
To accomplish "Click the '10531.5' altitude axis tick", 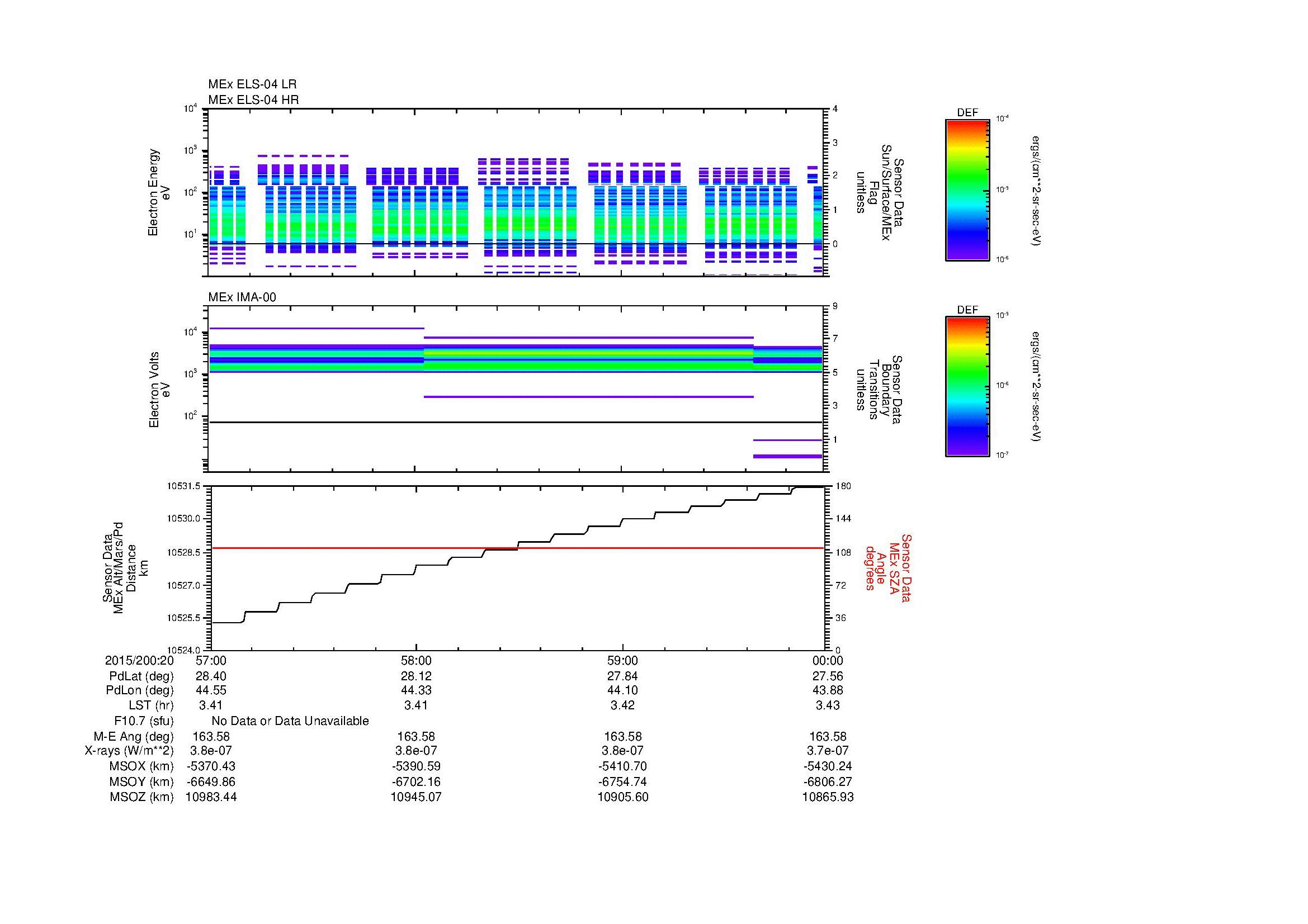I will 183,486.
